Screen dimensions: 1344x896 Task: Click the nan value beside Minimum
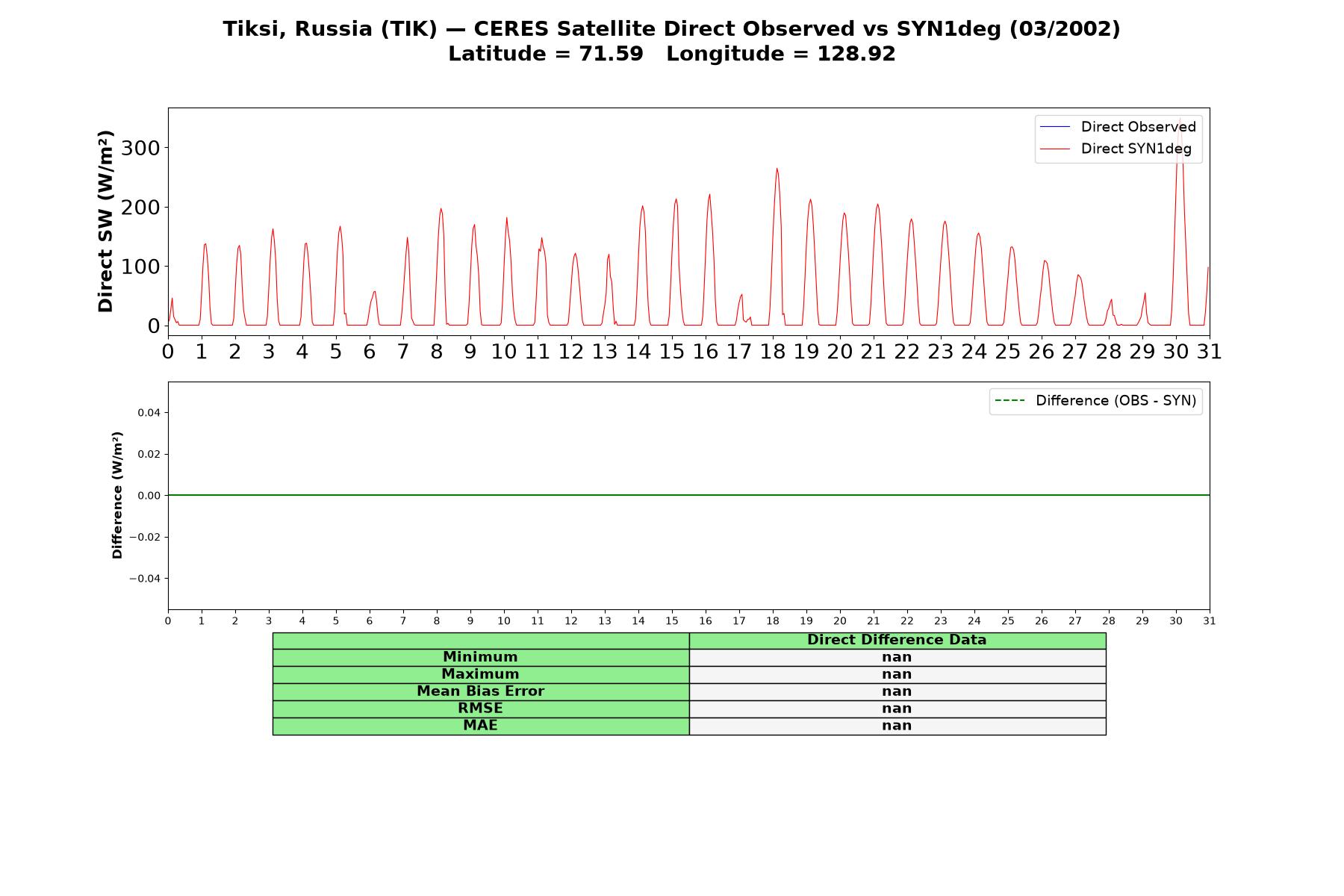coord(897,657)
